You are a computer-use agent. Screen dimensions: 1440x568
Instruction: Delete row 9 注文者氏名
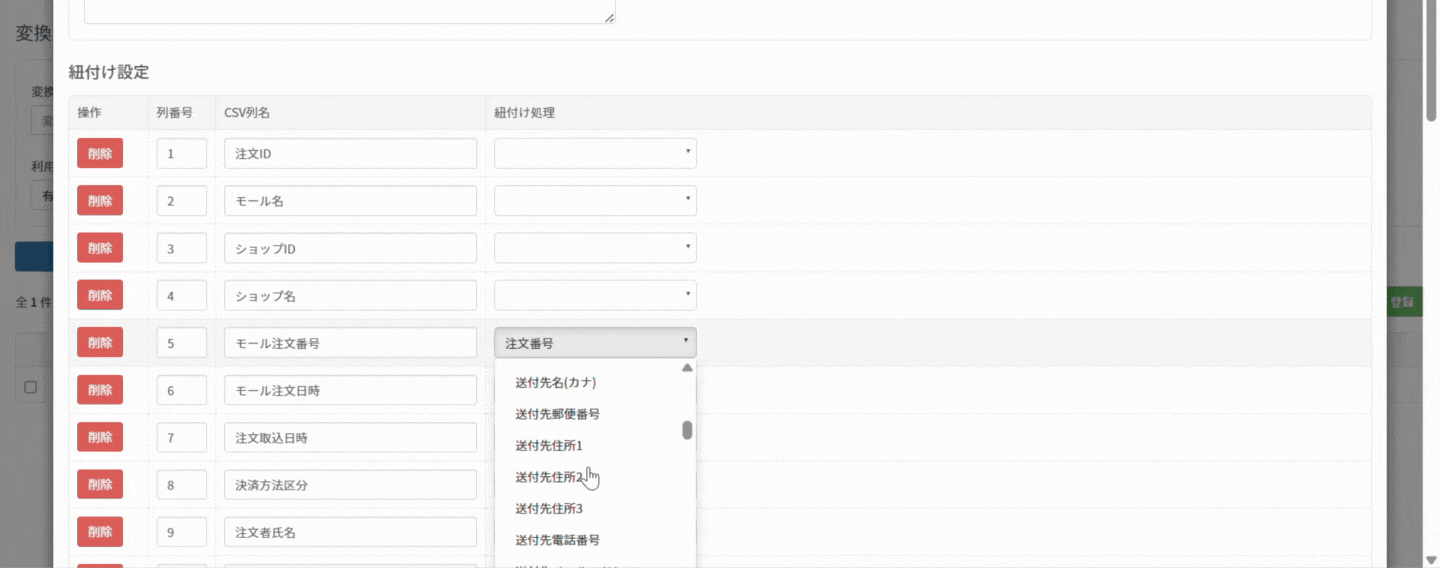coord(100,532)
